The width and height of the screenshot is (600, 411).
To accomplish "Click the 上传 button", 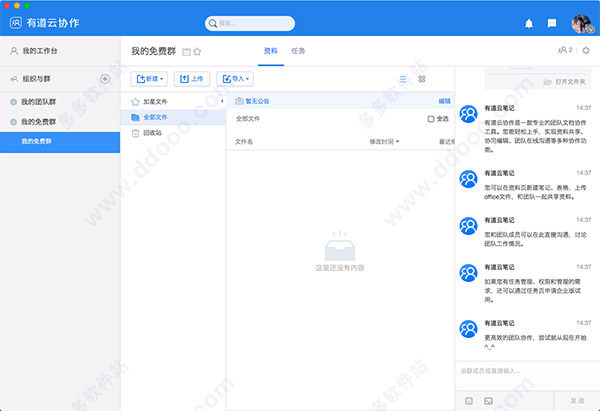I will (192, 79).
